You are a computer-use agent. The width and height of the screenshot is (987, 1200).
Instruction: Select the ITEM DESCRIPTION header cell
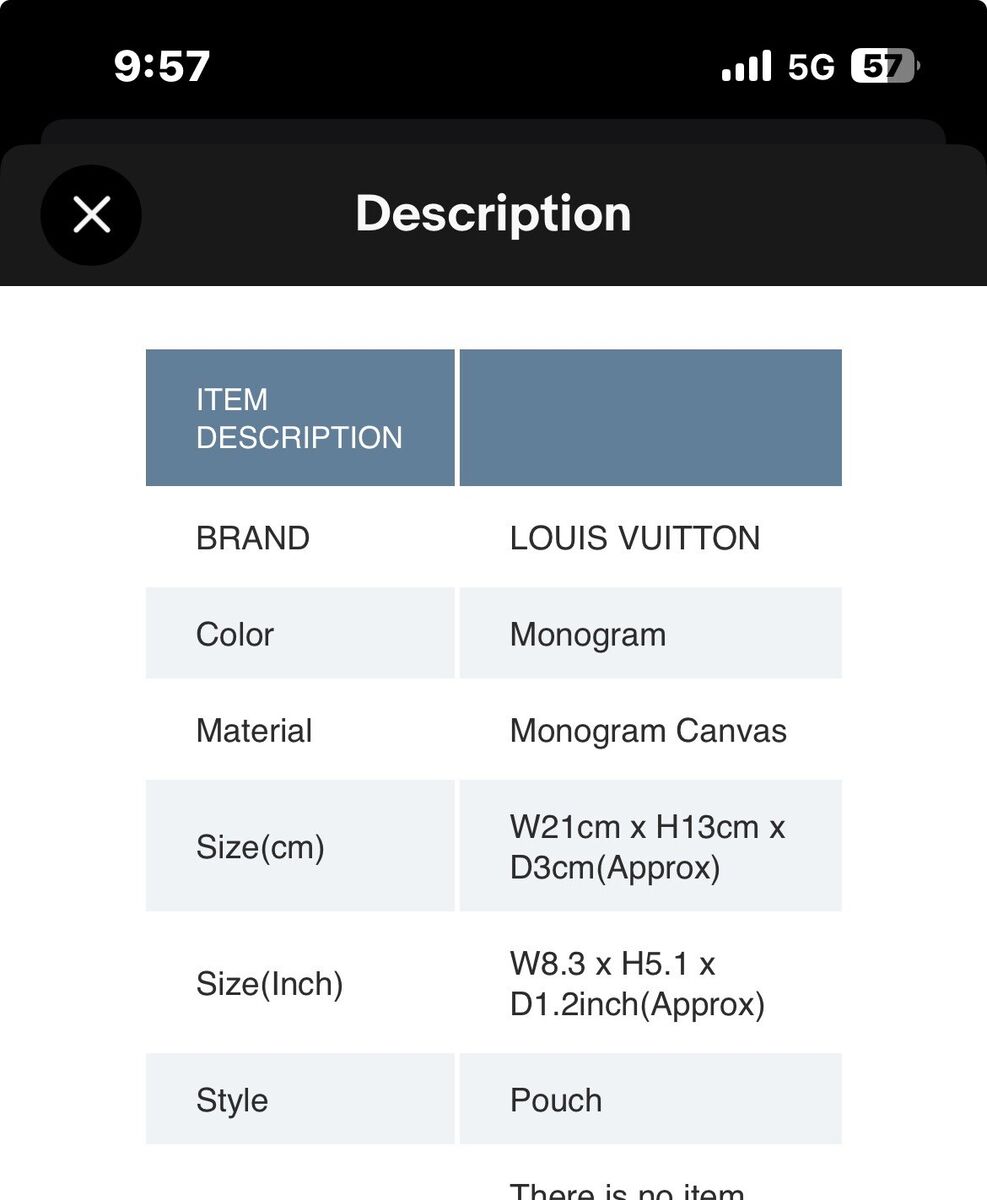300,418
